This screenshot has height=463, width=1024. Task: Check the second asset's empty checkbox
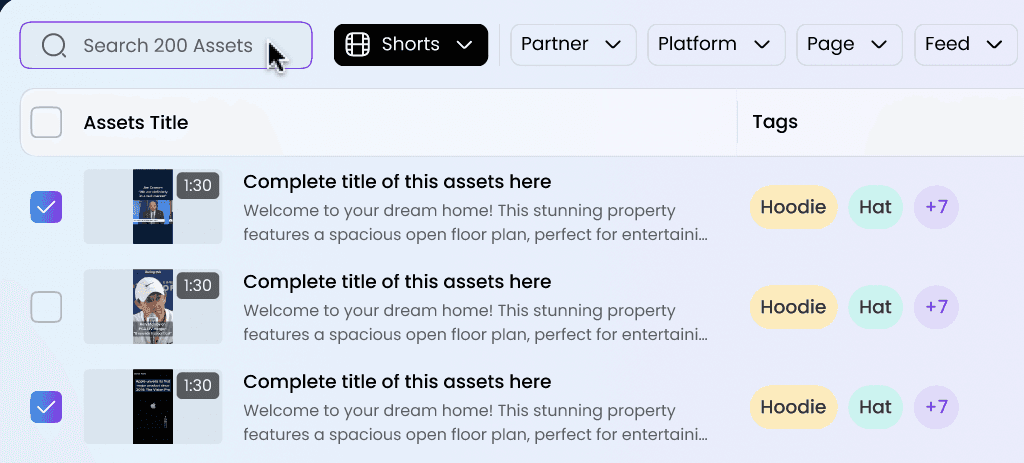[x=46, y=307]
